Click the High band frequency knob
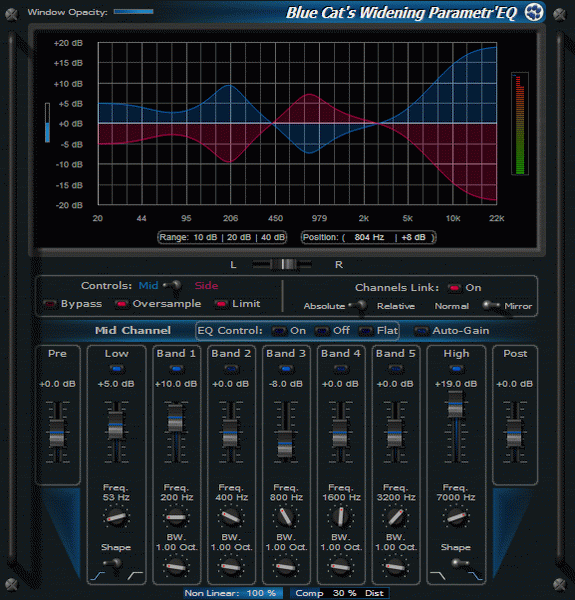 tap(456, 517)
